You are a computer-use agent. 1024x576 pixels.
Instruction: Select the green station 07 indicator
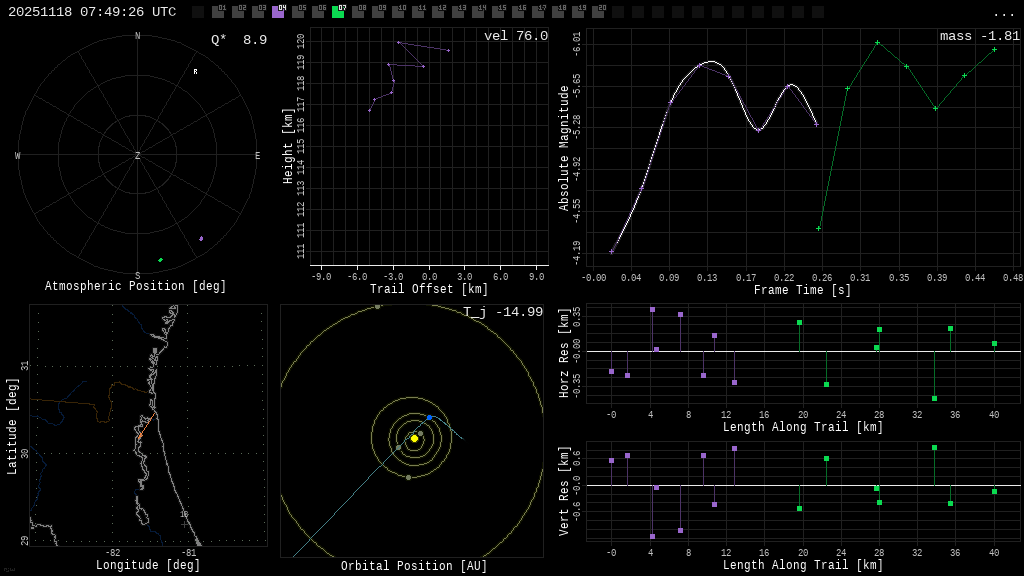coord(338,12)
